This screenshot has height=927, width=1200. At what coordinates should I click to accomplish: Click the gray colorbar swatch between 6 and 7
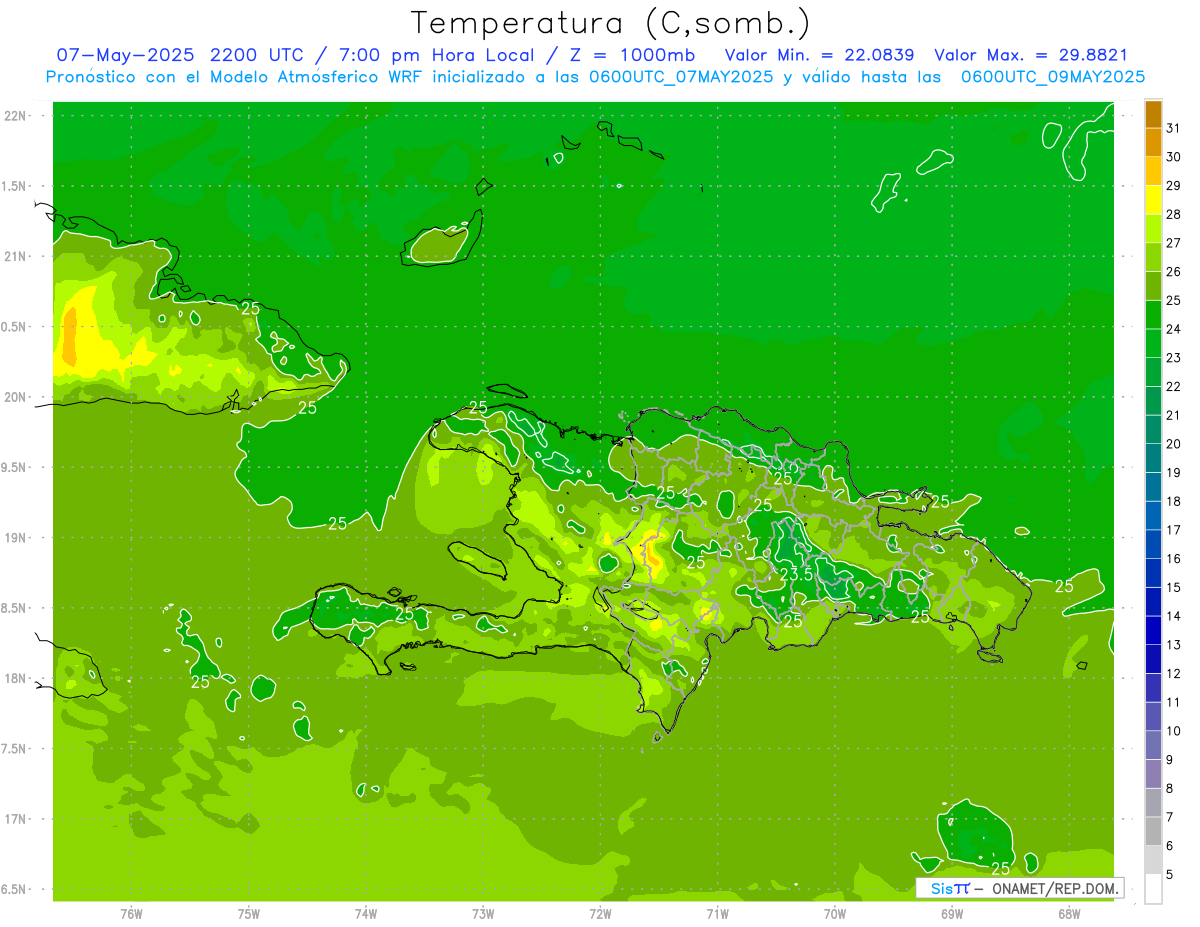[x=1153, y=832]
